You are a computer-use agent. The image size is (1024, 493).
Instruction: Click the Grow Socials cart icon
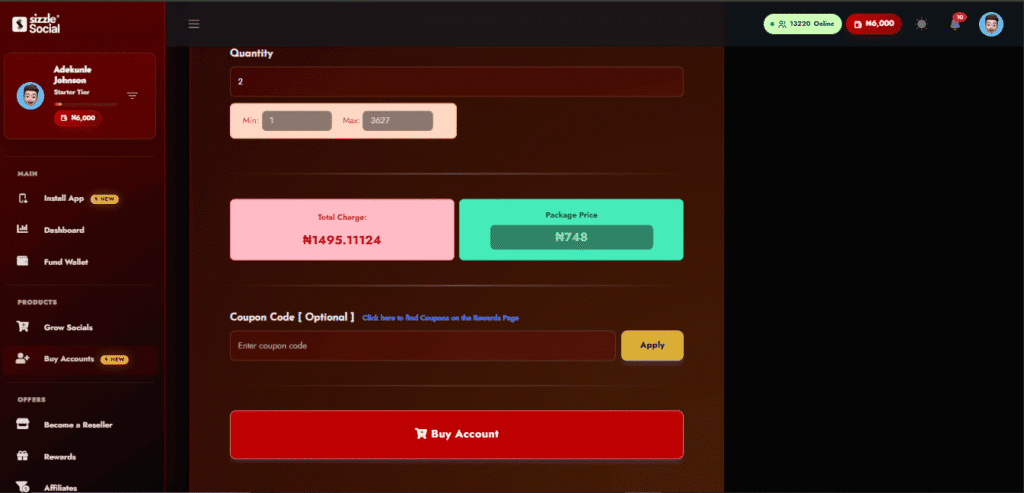coord(23,326)
